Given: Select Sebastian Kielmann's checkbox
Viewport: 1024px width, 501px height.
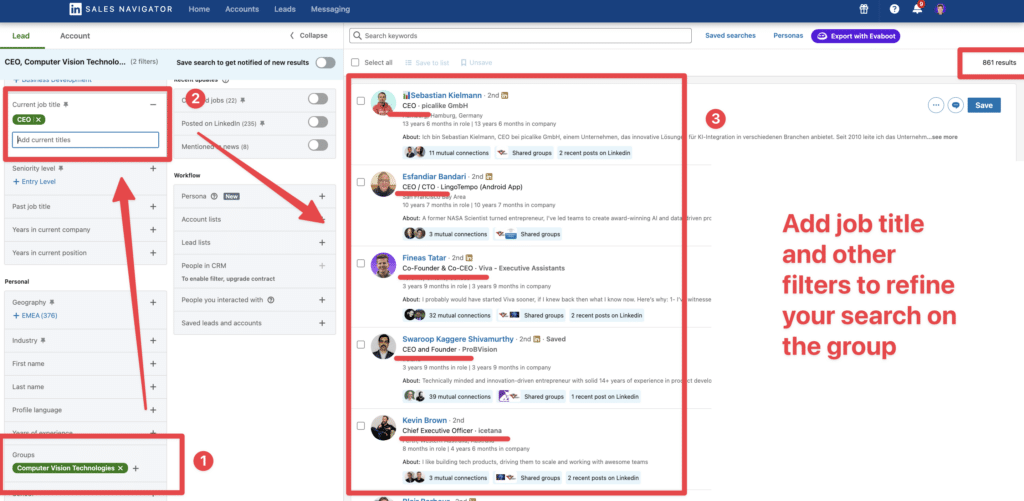Looking at the screenshot, I should [x=360, y=101].
